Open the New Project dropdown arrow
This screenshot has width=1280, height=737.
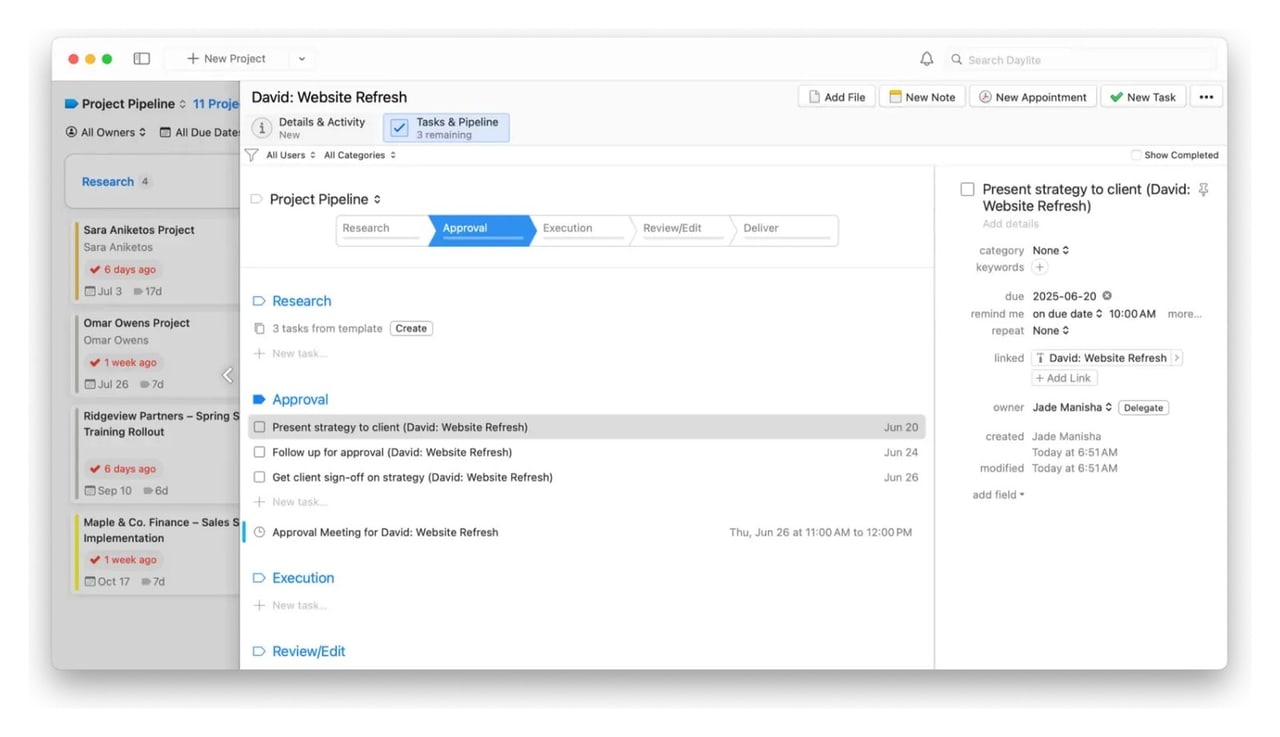coord(302,59)
